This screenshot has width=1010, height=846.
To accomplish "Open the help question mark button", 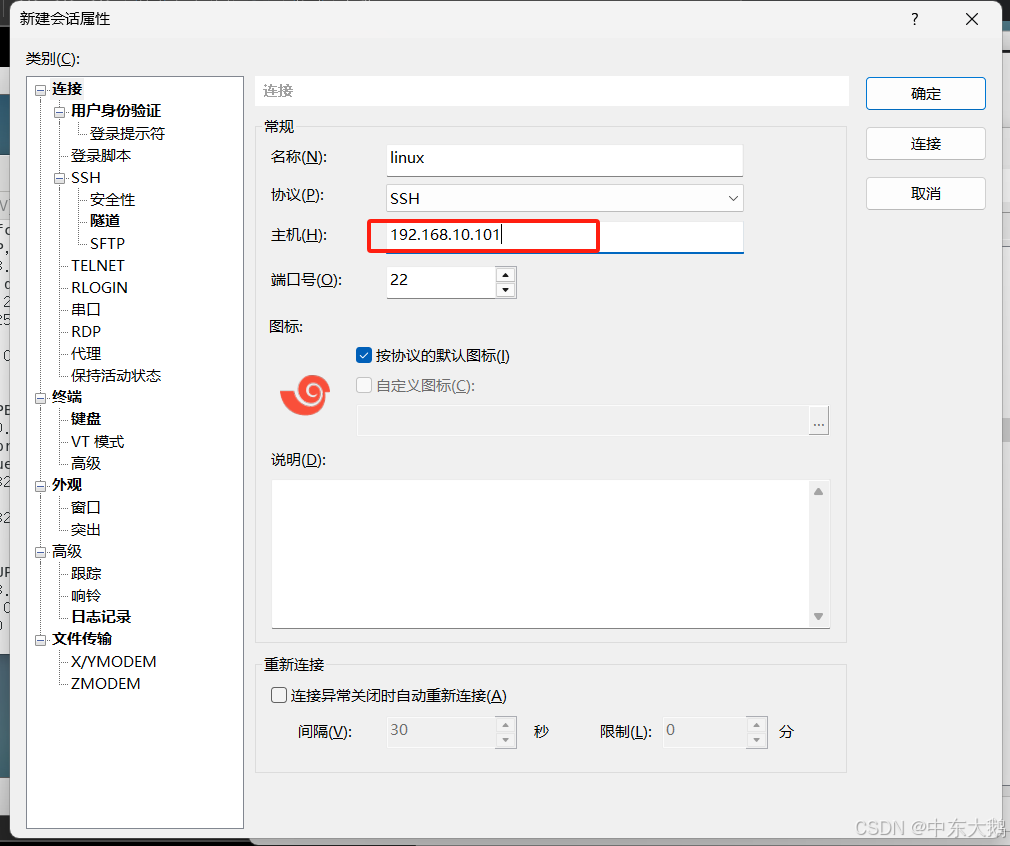I will tap(915, 19).
